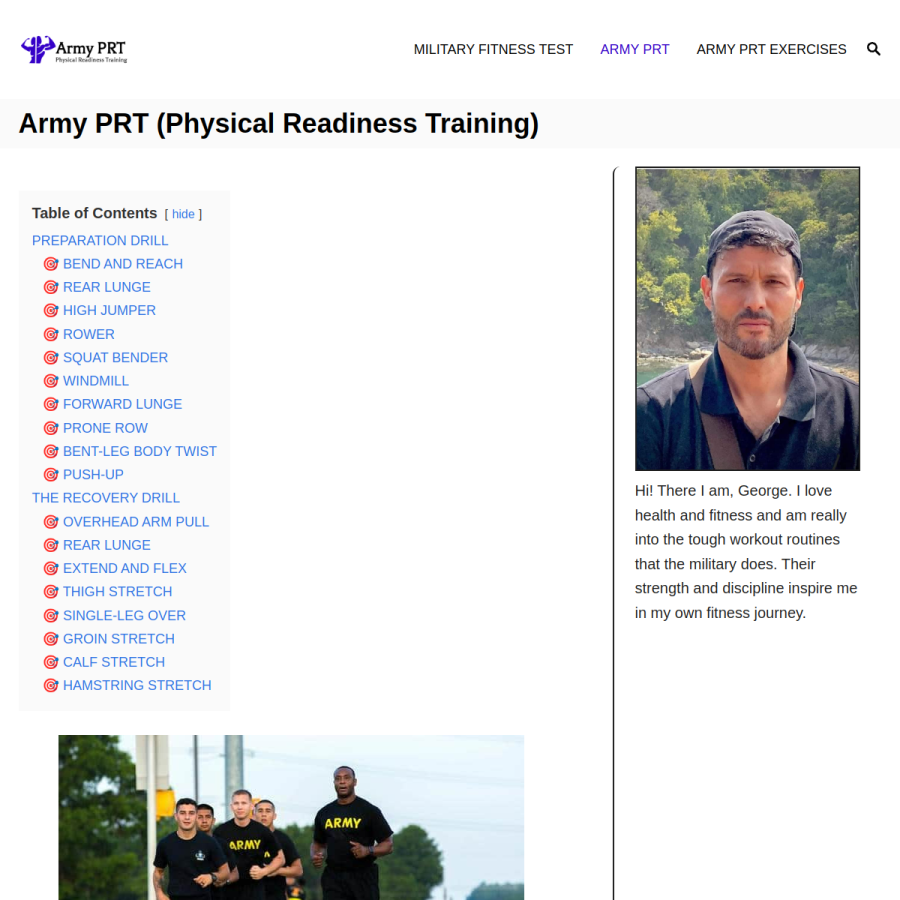The image size is (900, 900).
Task: Jump to the PREPARATION DRILL section
Action: coord(100,240)
